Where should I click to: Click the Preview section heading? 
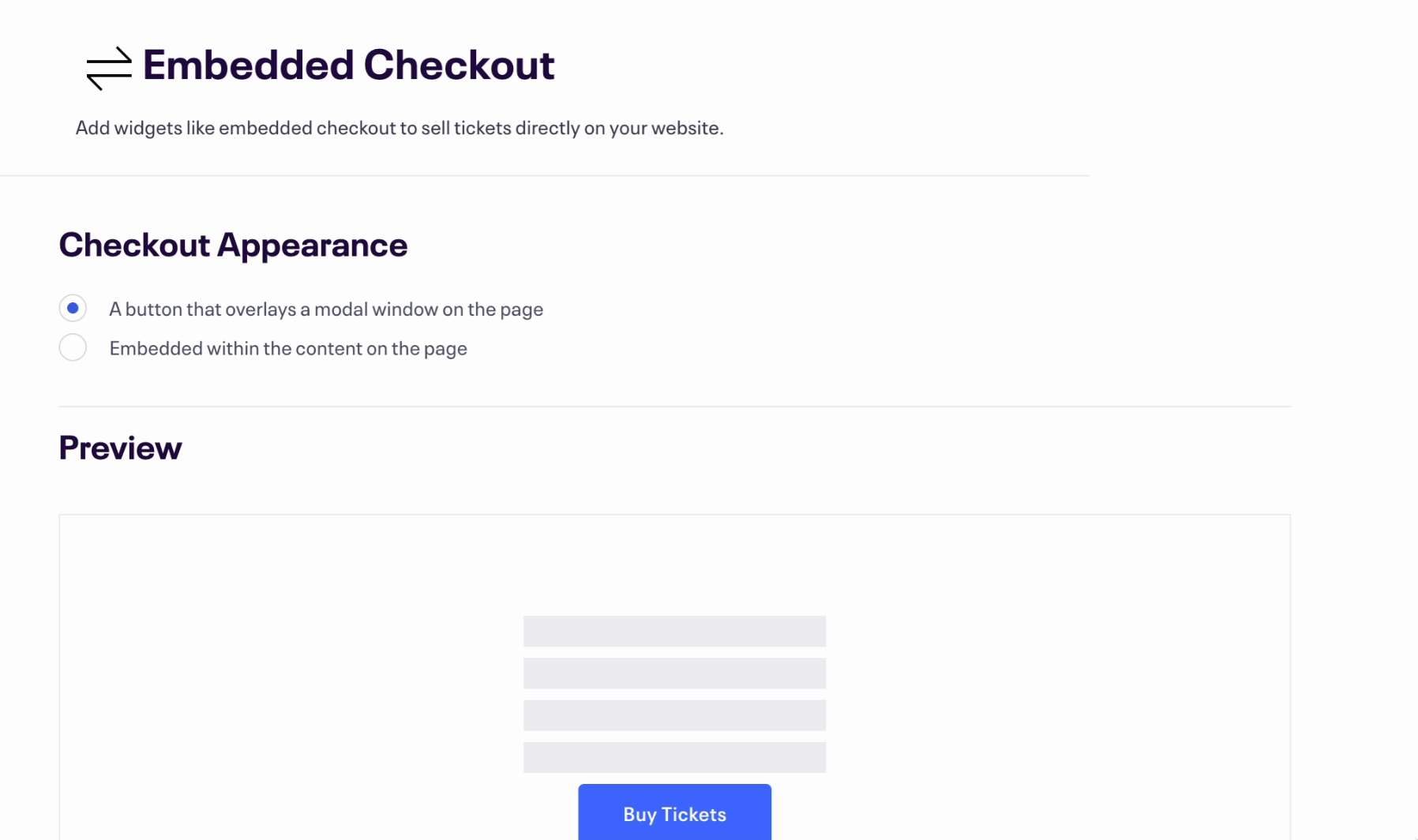tap(120, 448)
